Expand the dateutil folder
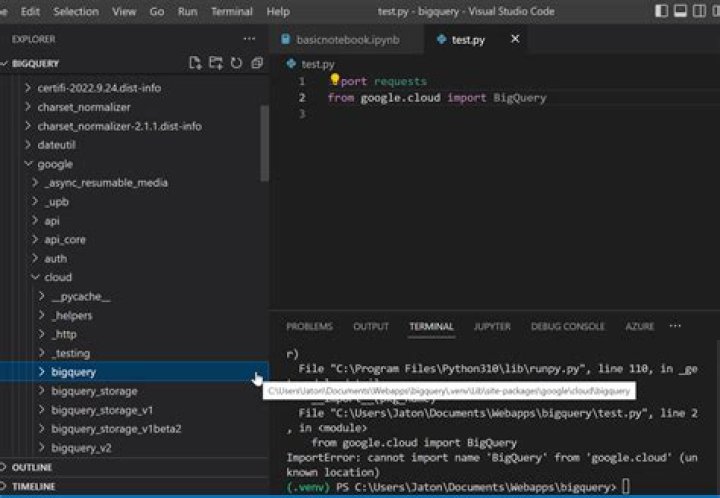720x498 pixels. point(133,145)
